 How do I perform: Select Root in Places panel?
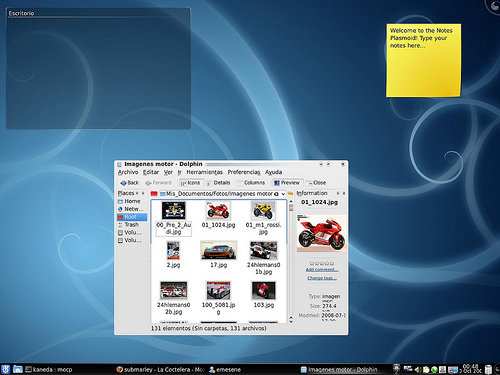pos(132,217)
